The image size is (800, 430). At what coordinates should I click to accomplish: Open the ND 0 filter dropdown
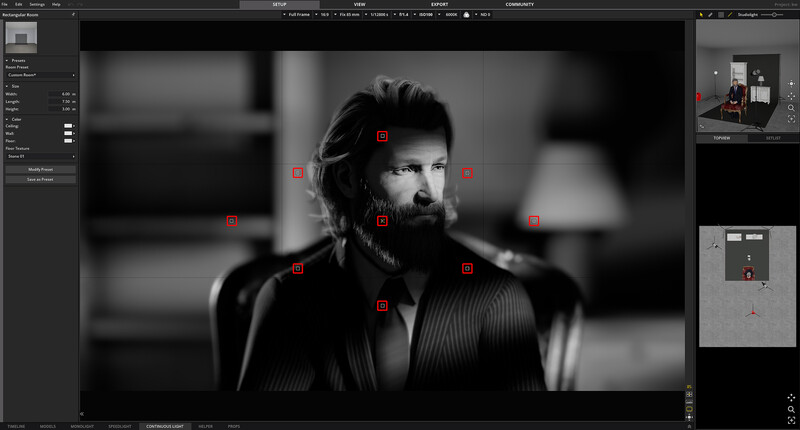coord(483,15)
